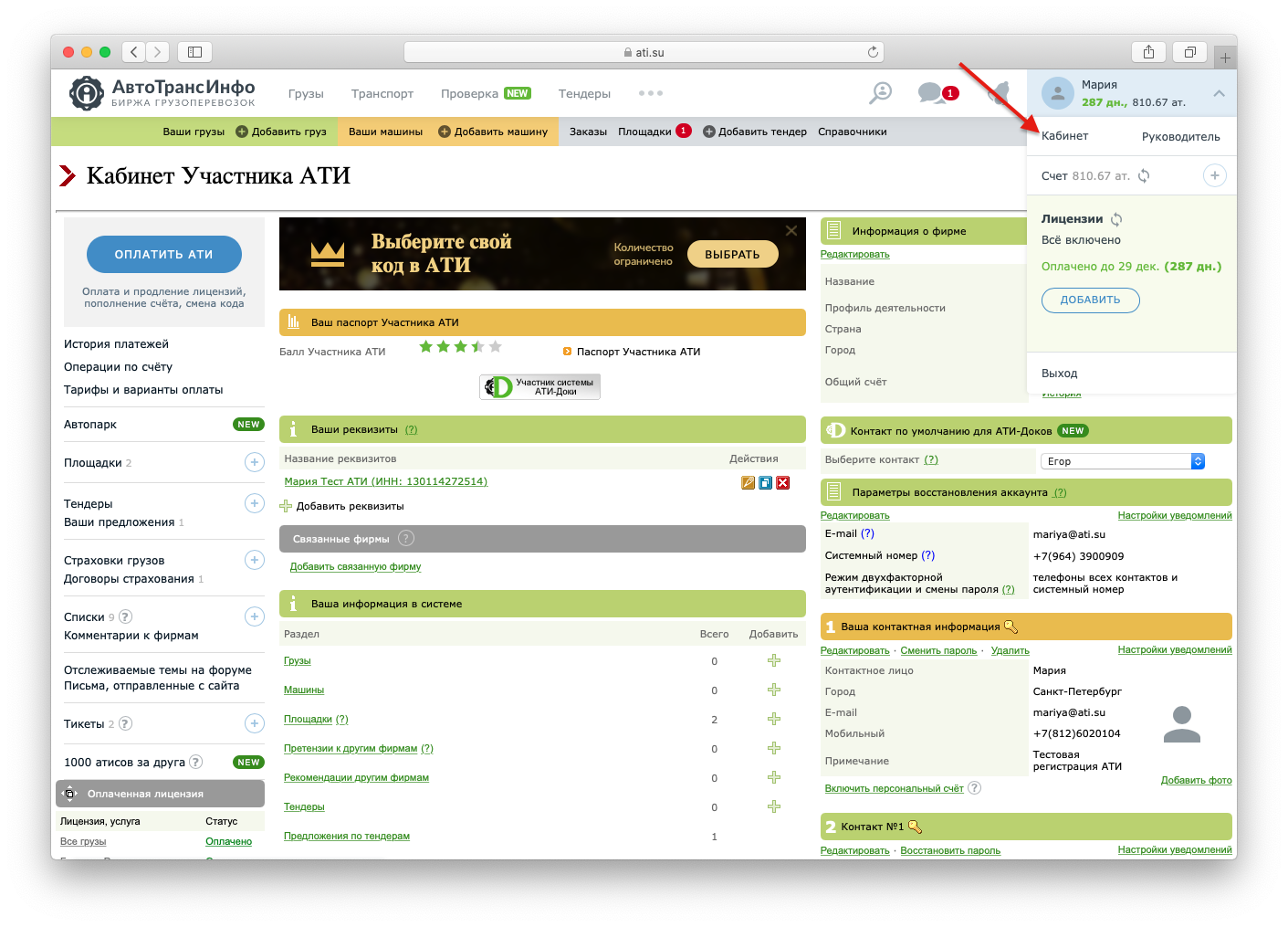
Task: Add Рекомендации green plus in table
Action: 774,777
